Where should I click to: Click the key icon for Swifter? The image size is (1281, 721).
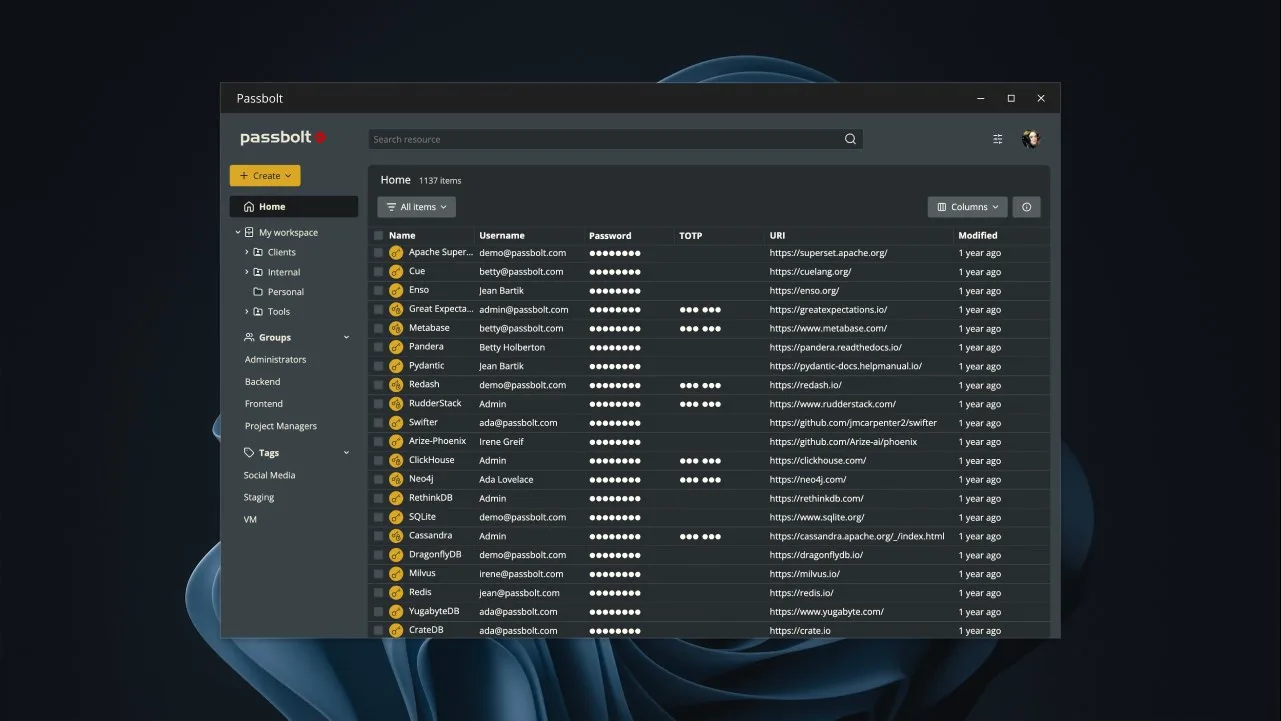(x=396, y=423)
